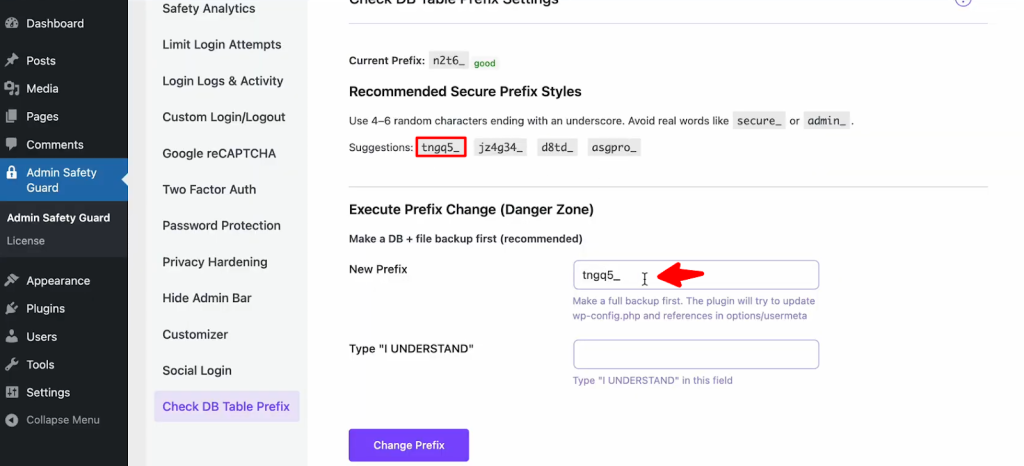Click the Settings sliders icon

[12, 393]
